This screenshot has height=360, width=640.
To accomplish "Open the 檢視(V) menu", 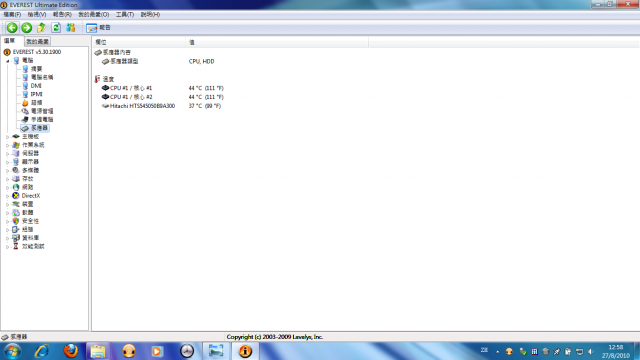I will 37,14.
